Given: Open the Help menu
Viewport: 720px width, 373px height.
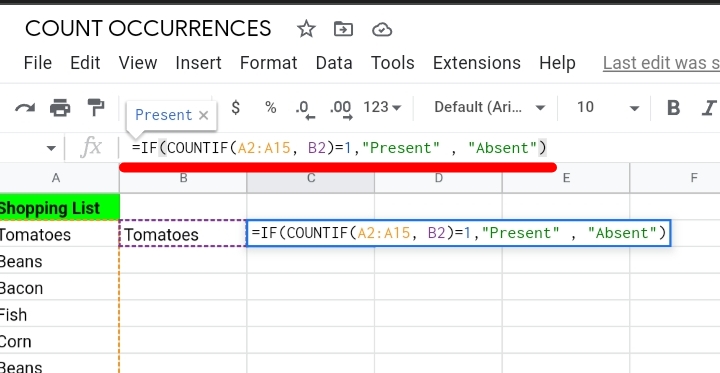Looking at the screenshot, I should click(557, 63).
